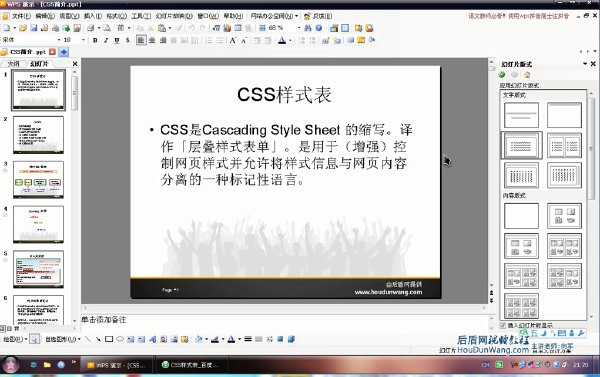This screenshot has height=377, width=600.
Task: Toggle 插入幻灯片时显示 checkbox
Action: tap(503, 325)
